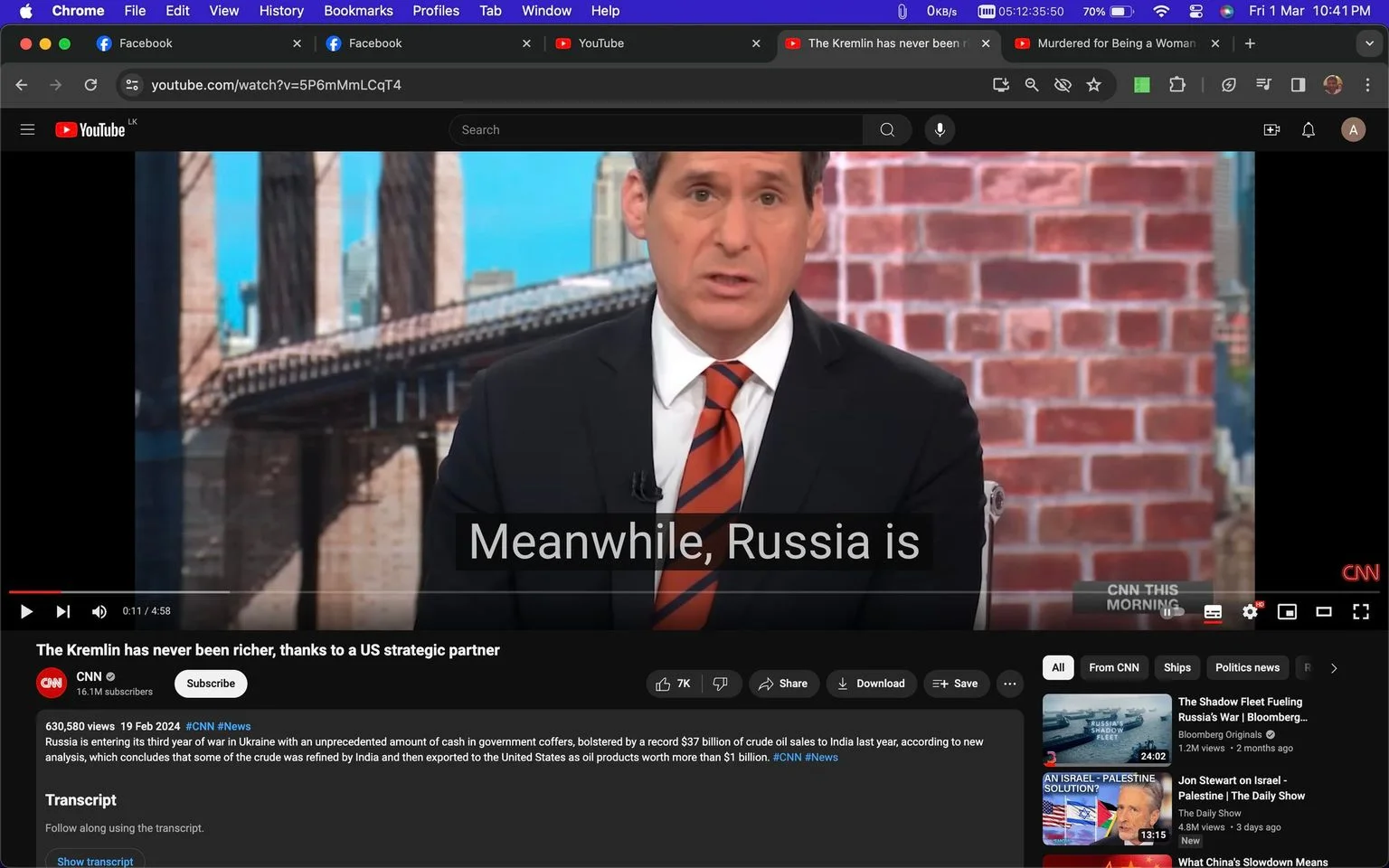
Task: Seek on the video progress bar
Action: click(x=694, y=592)
